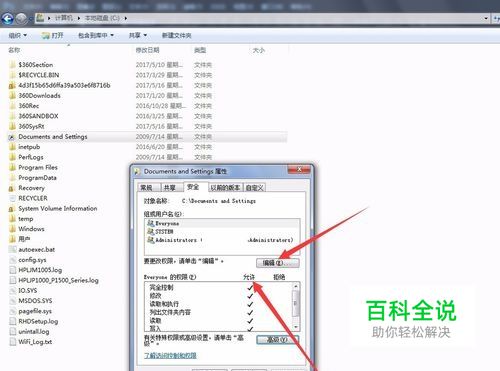Click the 读取和执行 permission row
The width and height of the screenshot is (500, 371).
click(218, 304)
